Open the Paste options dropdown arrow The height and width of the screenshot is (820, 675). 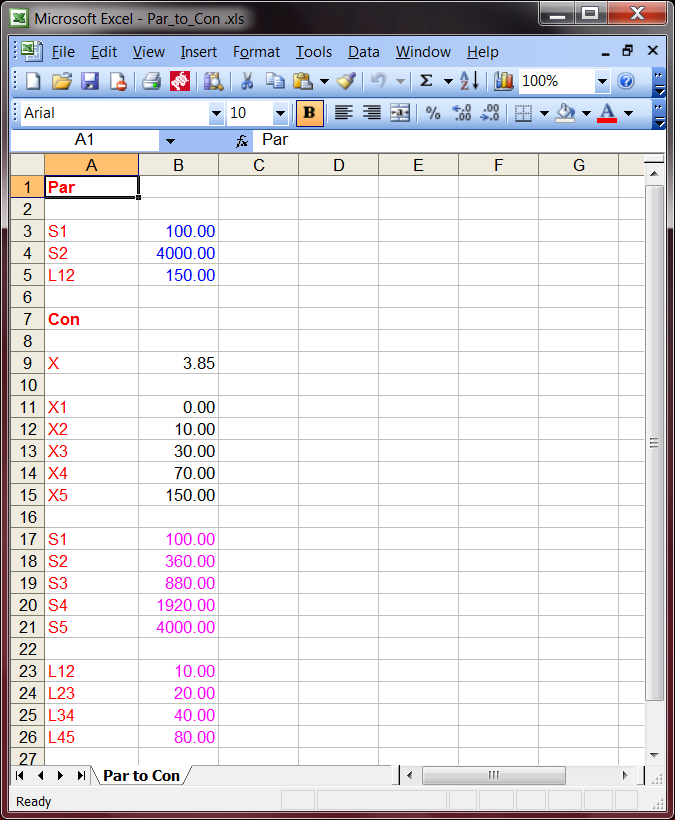[x=324, y=81]
